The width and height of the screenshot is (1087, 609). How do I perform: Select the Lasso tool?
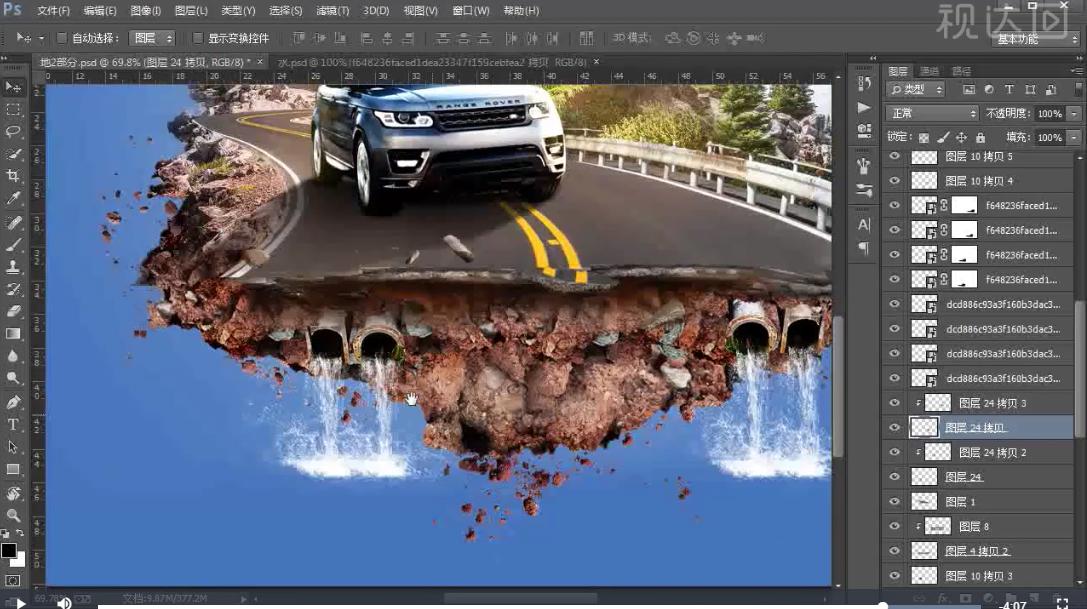[14, 131]
